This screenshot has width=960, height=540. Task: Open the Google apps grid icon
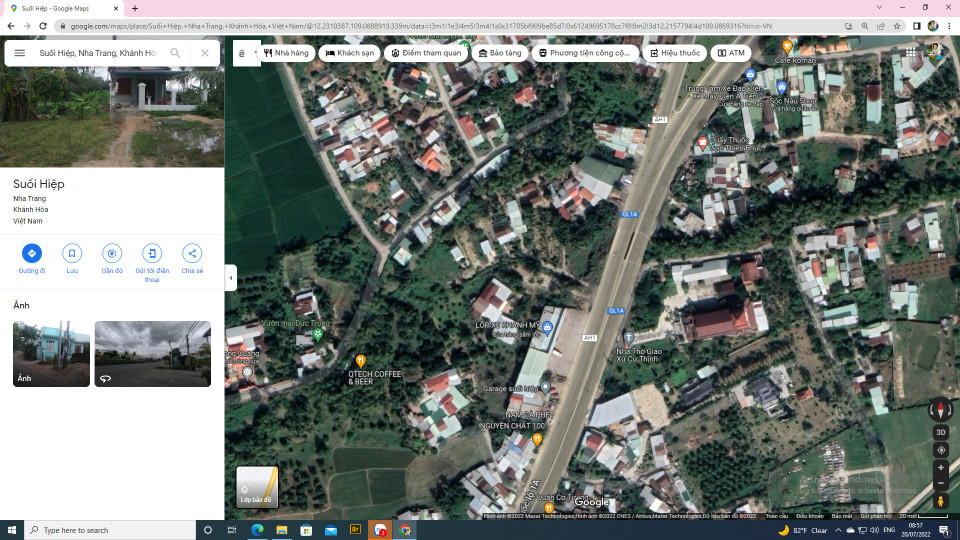911,52
